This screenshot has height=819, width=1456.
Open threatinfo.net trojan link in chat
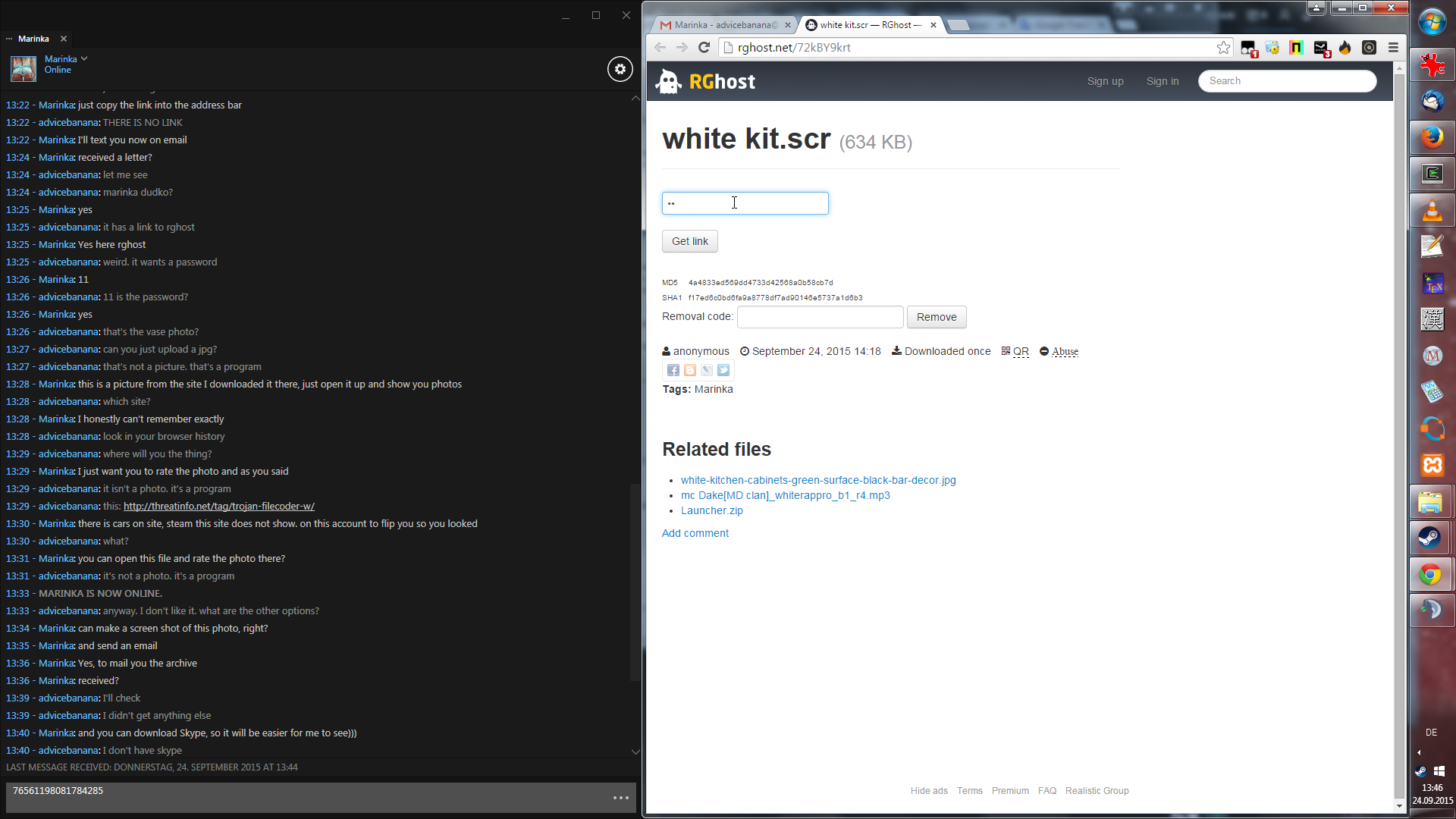pyautogui.click(x=218, y=507)
